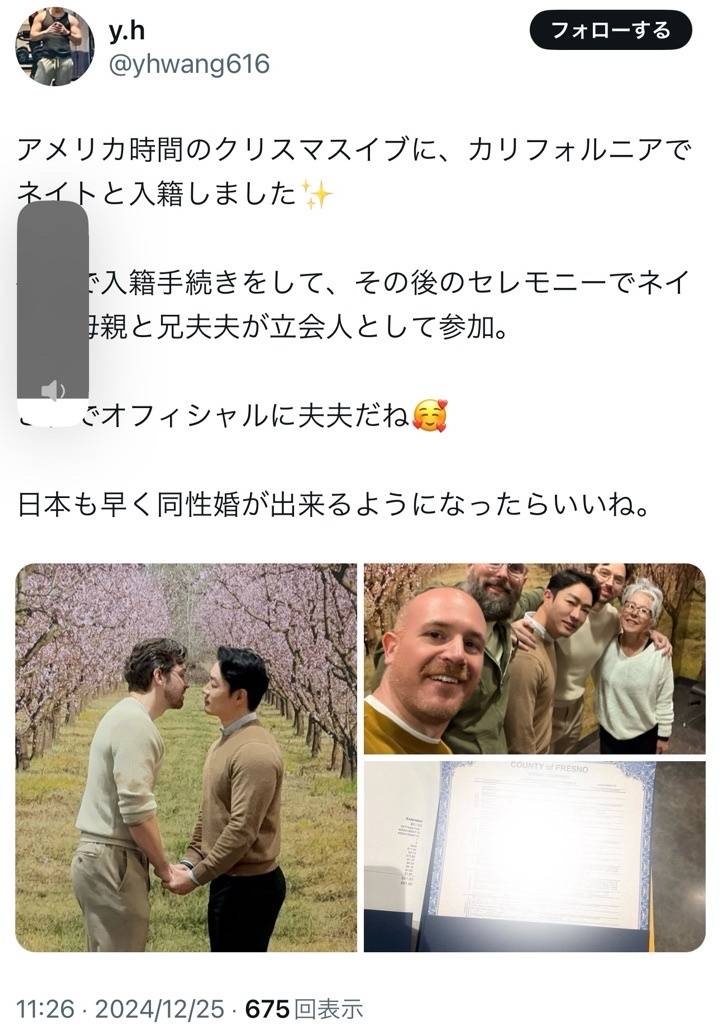This screenshot has height=1024, width=721.
Task: Click the 2024/12/25 post date
Action: 160,1008
